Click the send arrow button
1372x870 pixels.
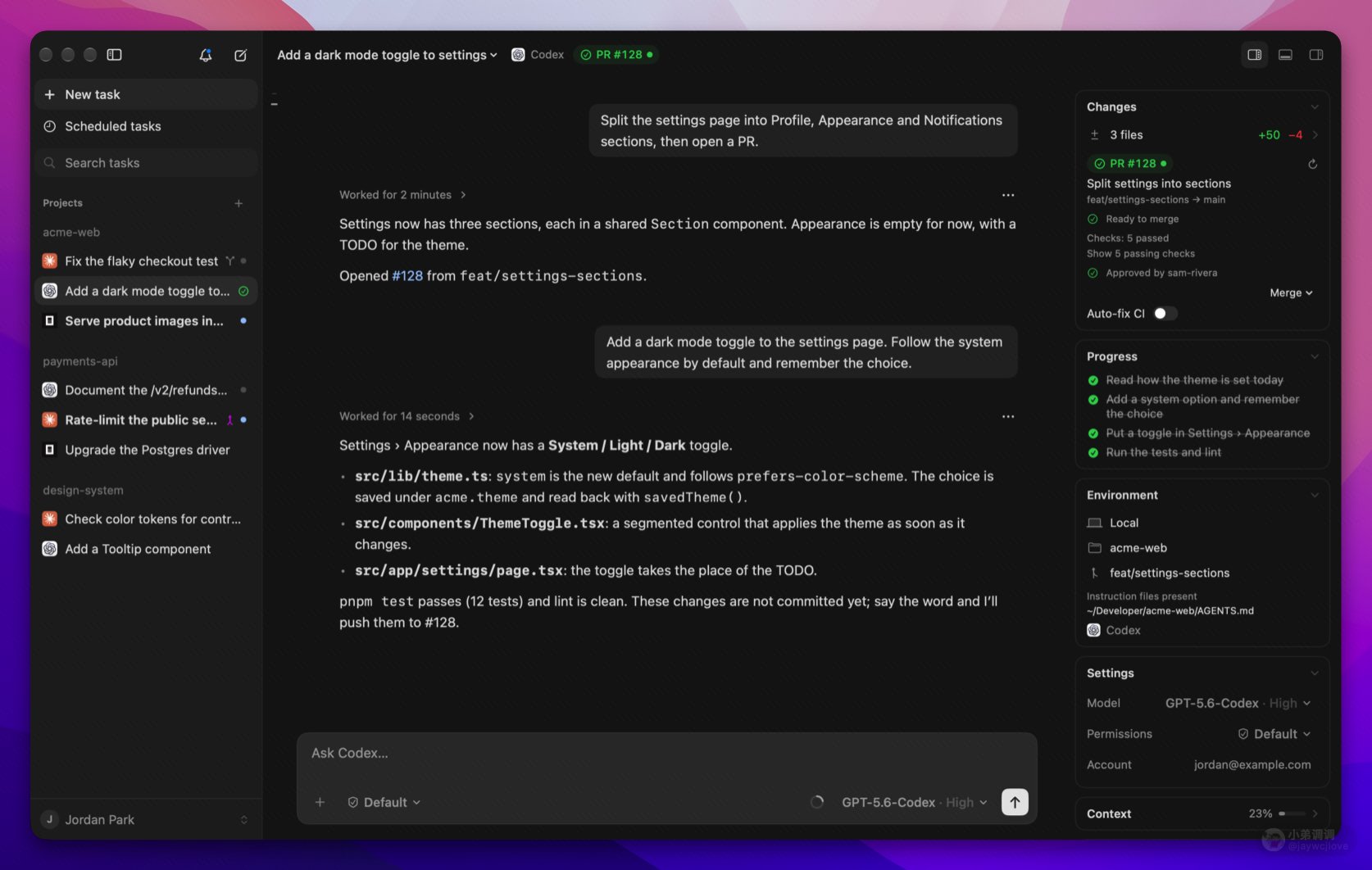pyautogui.click(x=1015, y=802)
